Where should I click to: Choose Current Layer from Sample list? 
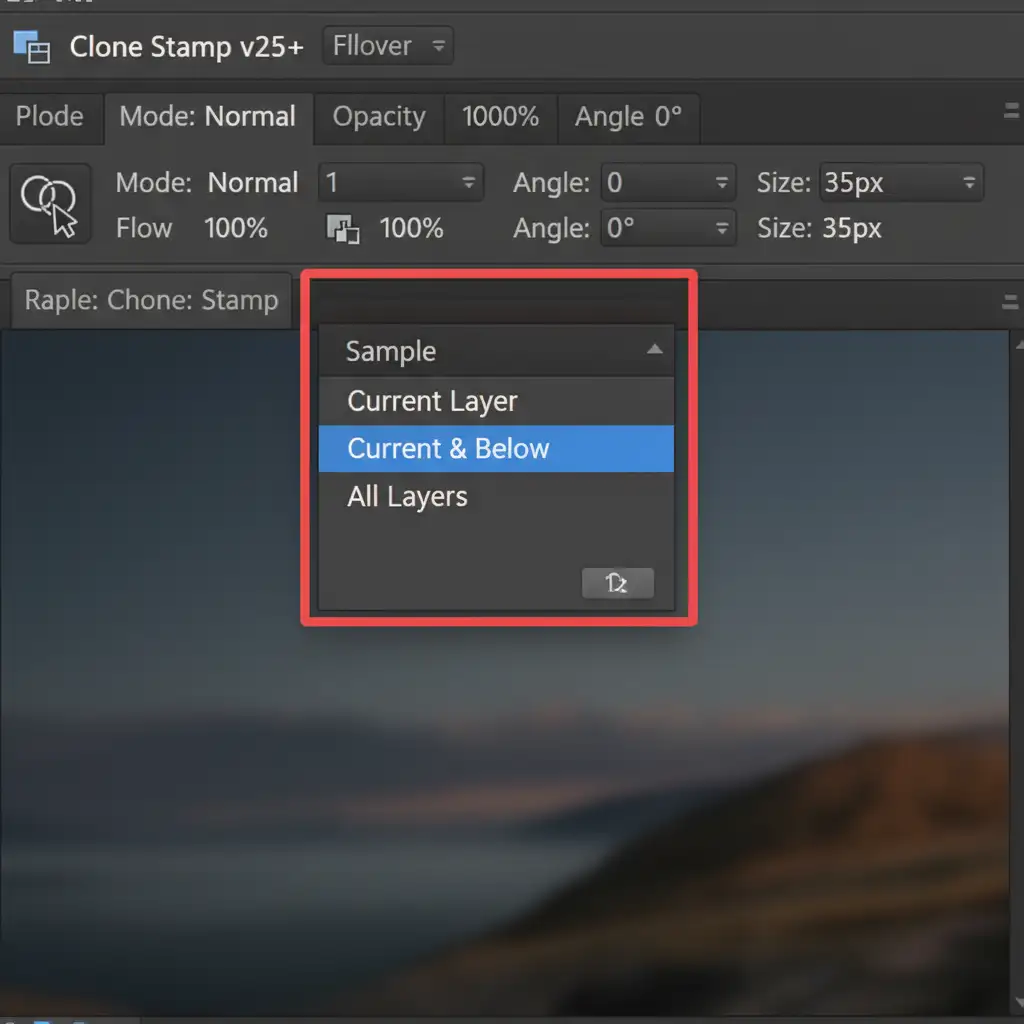432,401
